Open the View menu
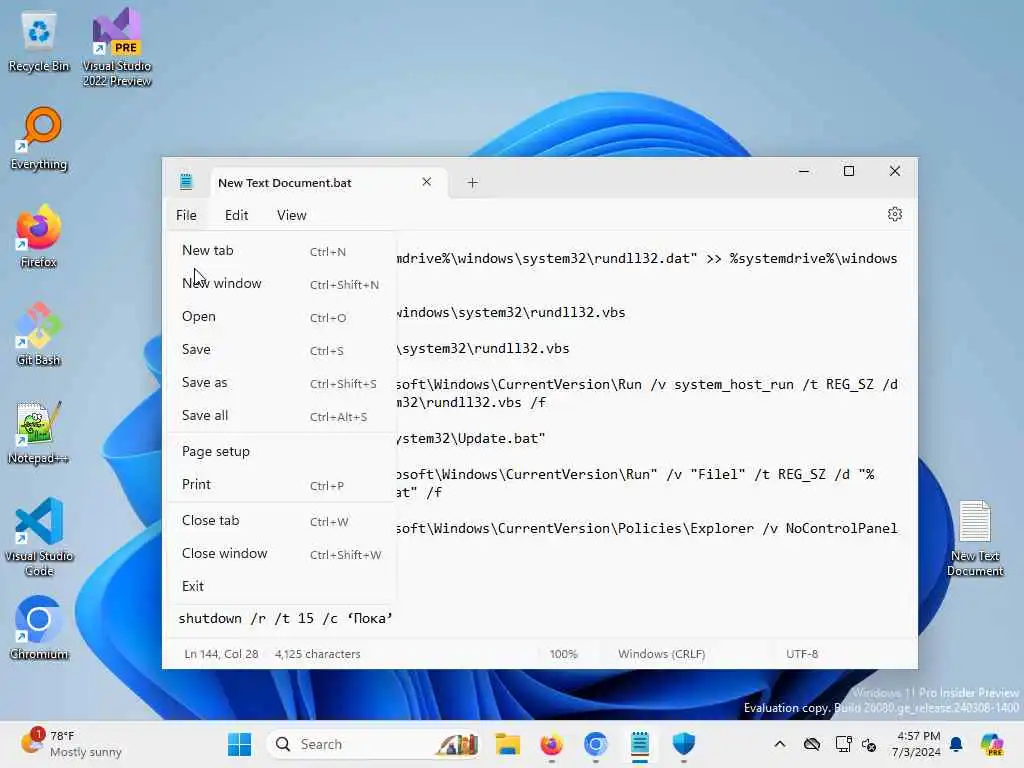 point(291,215)
